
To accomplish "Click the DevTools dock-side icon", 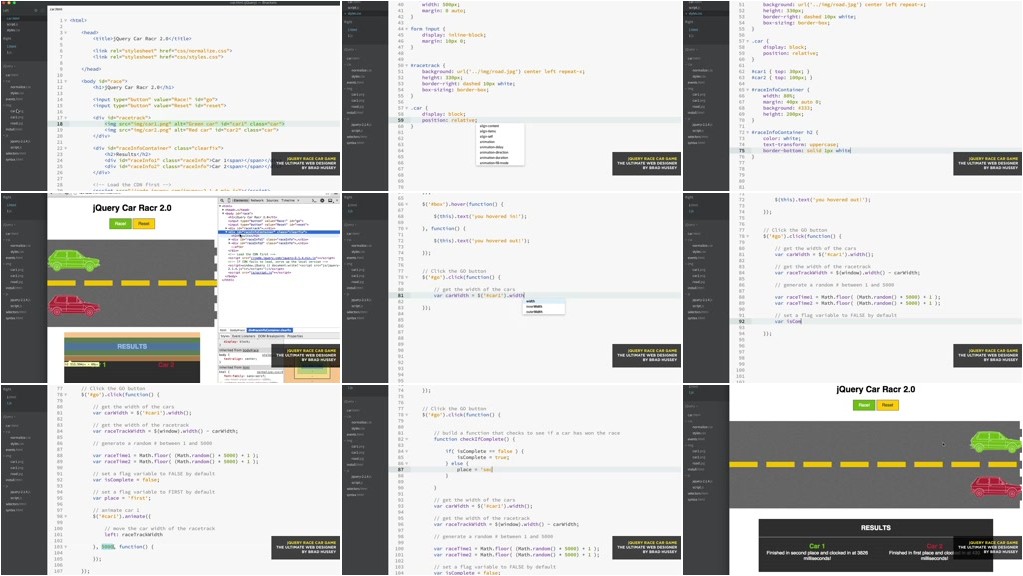I will (x=330, y=200).
